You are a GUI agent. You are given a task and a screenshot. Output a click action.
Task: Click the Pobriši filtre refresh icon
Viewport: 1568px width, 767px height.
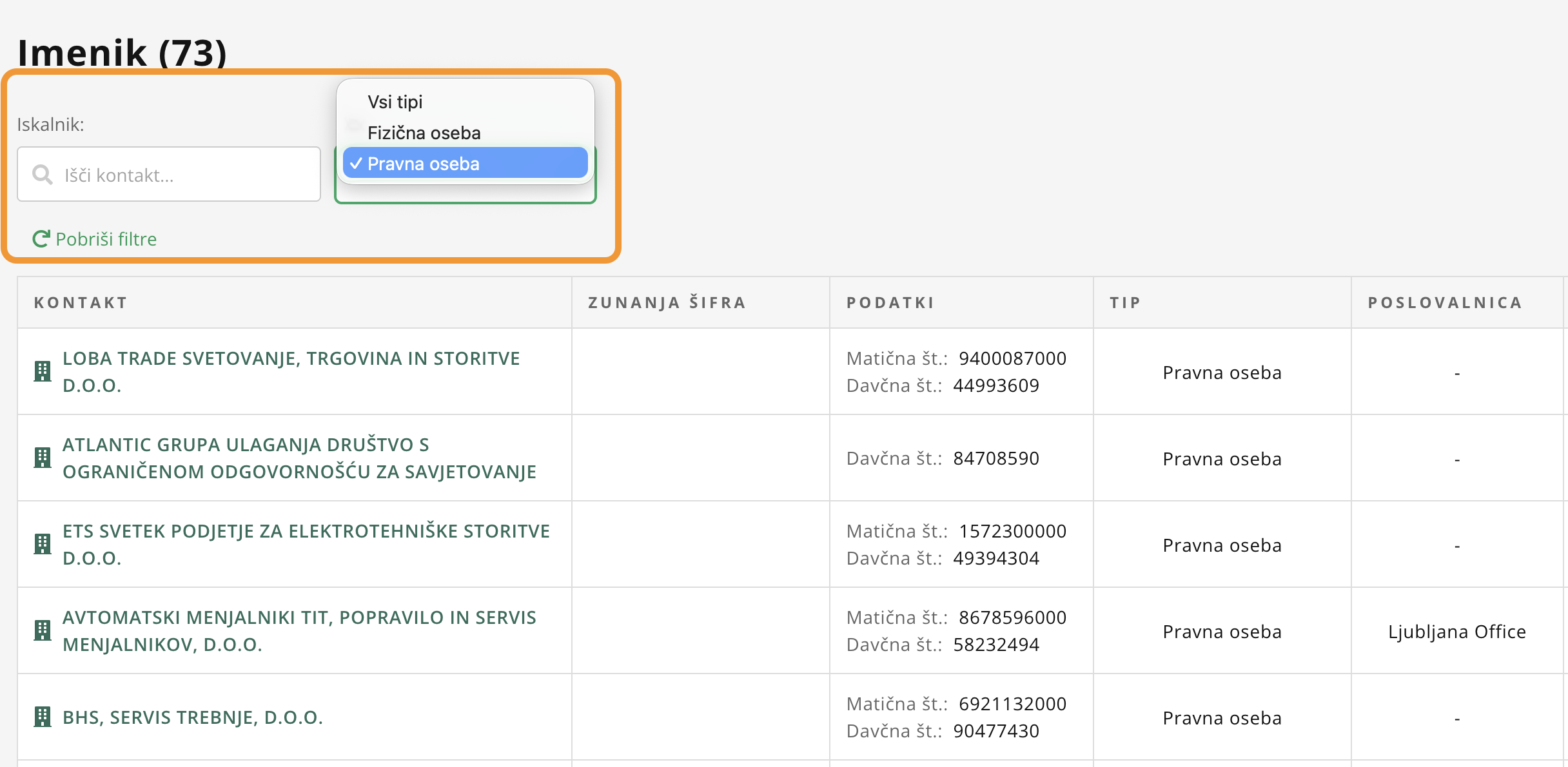pyautogui.click(x=41, y=239)
